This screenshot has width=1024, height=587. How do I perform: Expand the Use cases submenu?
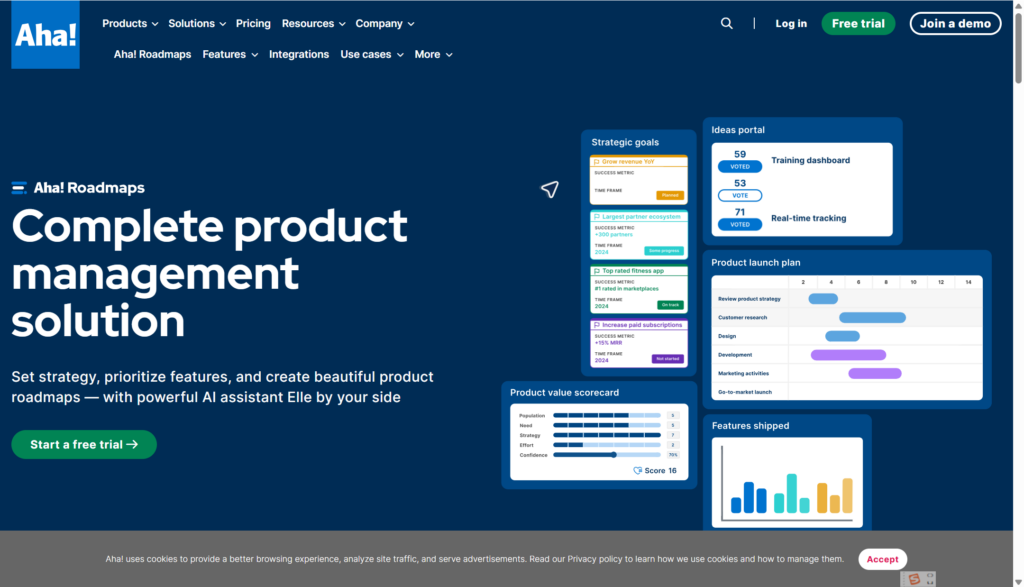(372, 54)
